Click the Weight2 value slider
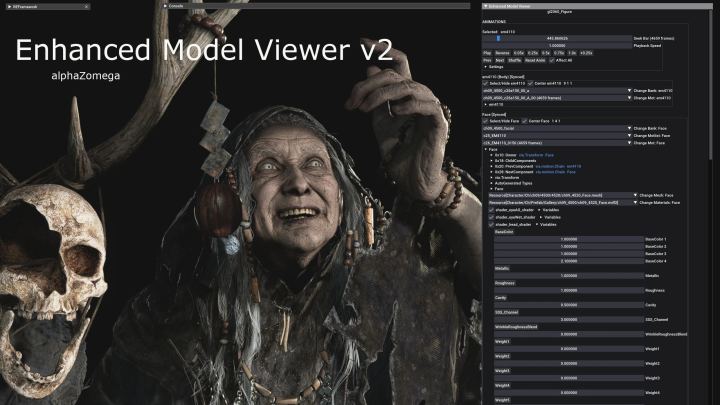Image resolution: width=720 pixels, height=405 pixels. [x=569, y=364]
